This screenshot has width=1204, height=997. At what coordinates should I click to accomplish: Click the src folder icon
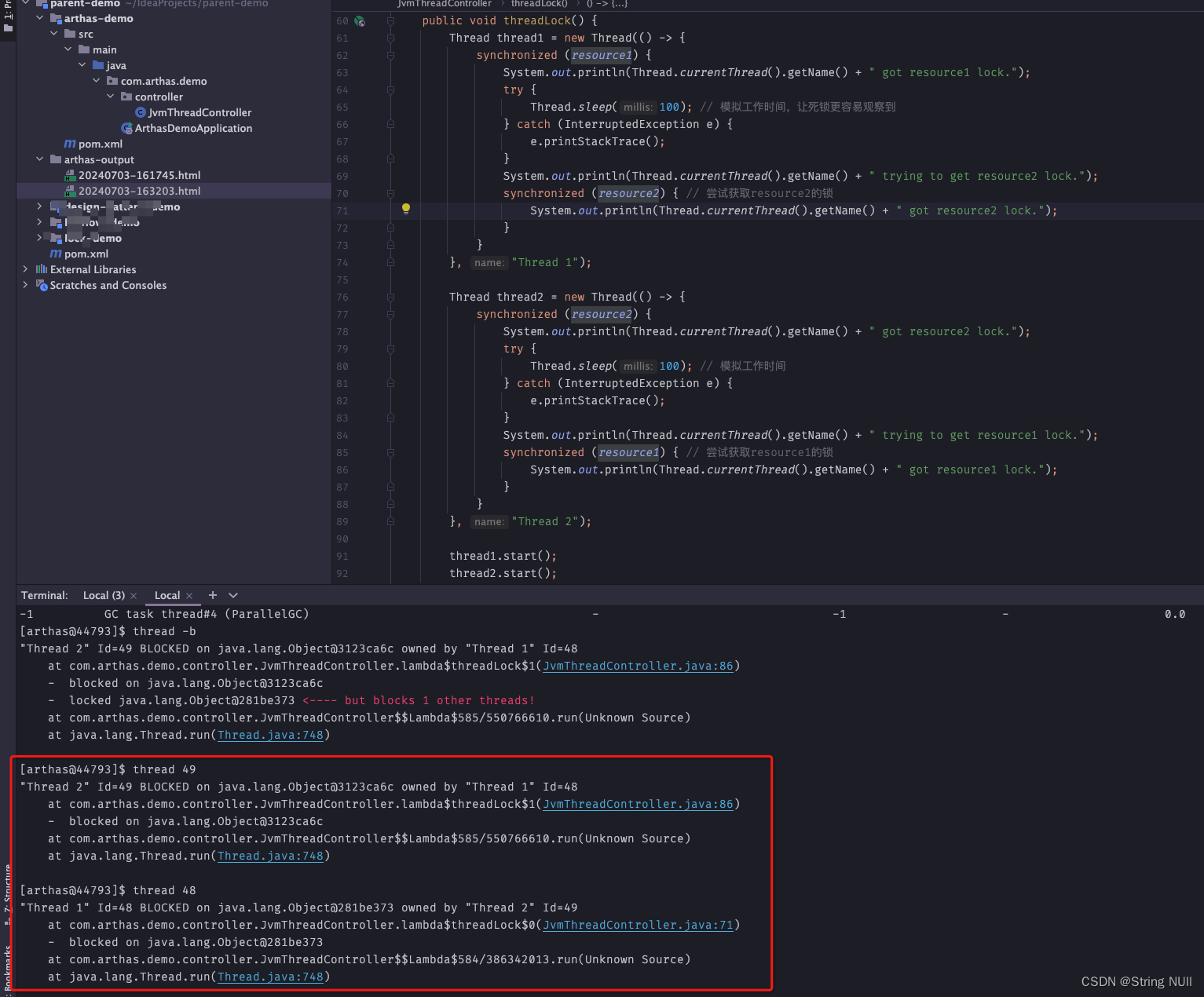(70, 34)
